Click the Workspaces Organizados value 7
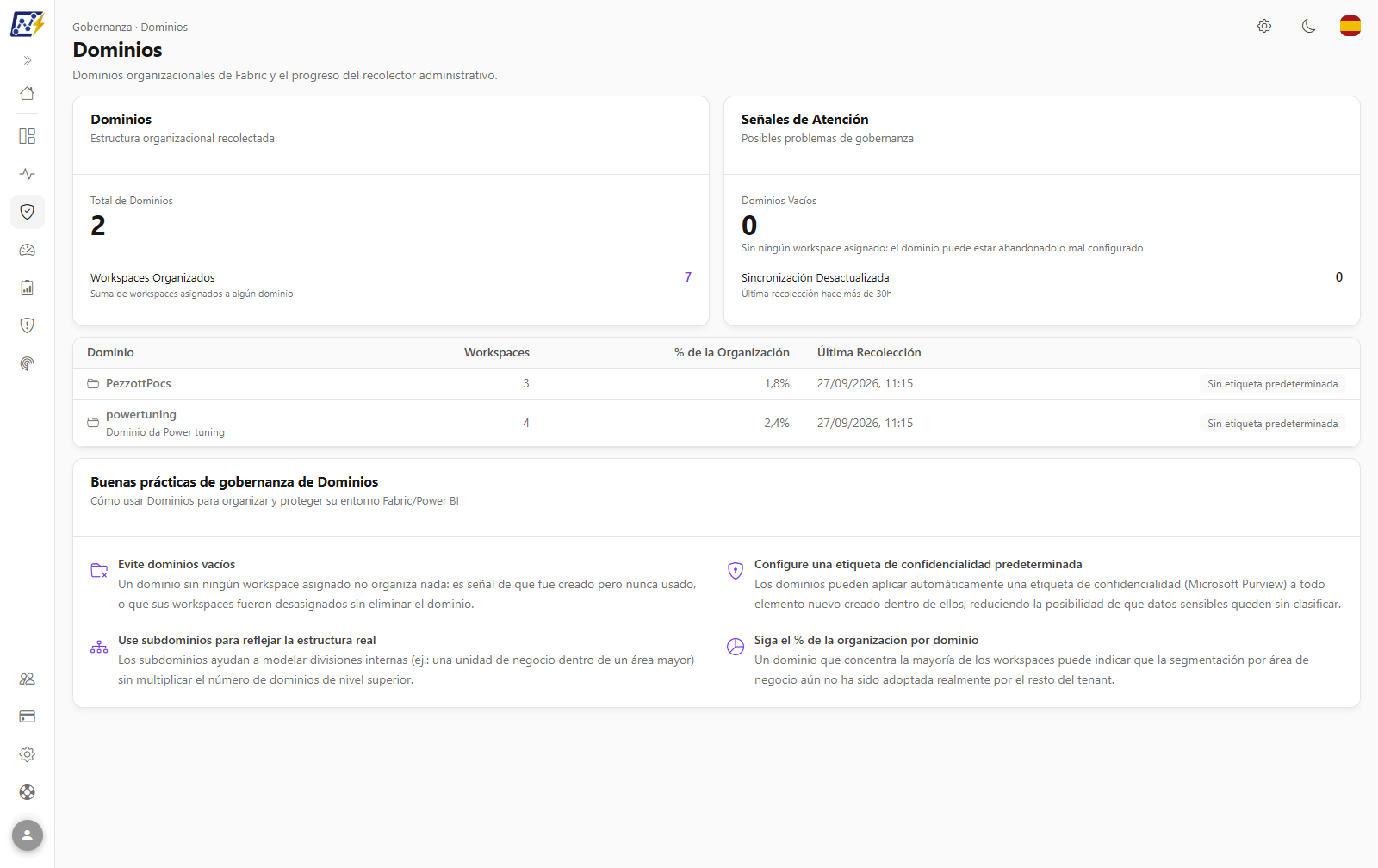This screenshot has height=868, width=1378. pyautogui.click(x=688, y=277)
